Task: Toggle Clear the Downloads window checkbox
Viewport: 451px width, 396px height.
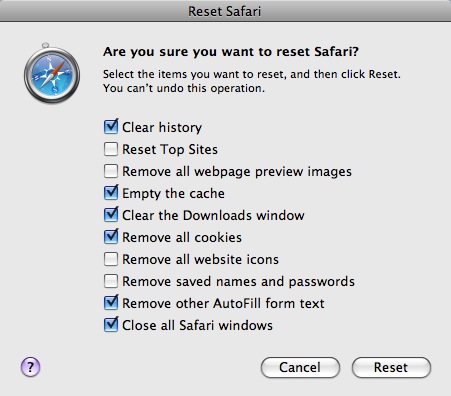Action: click(x=111, y=215)
